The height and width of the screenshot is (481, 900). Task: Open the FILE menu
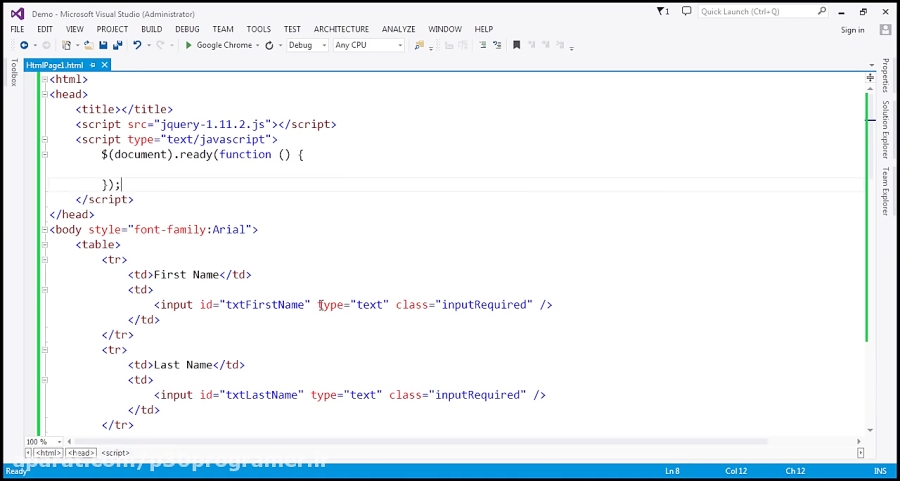(x=17, y=29)
